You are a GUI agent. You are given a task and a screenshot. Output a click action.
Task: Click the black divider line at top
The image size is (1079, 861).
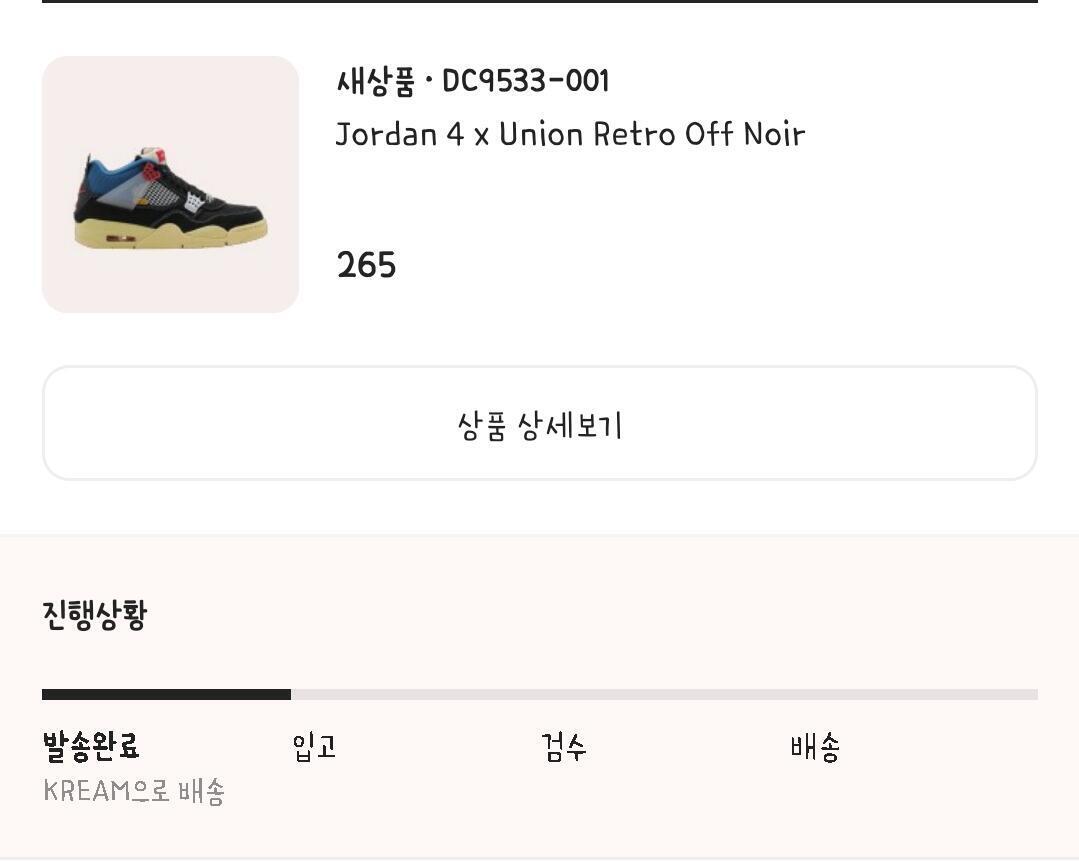[x=539, y=1]
